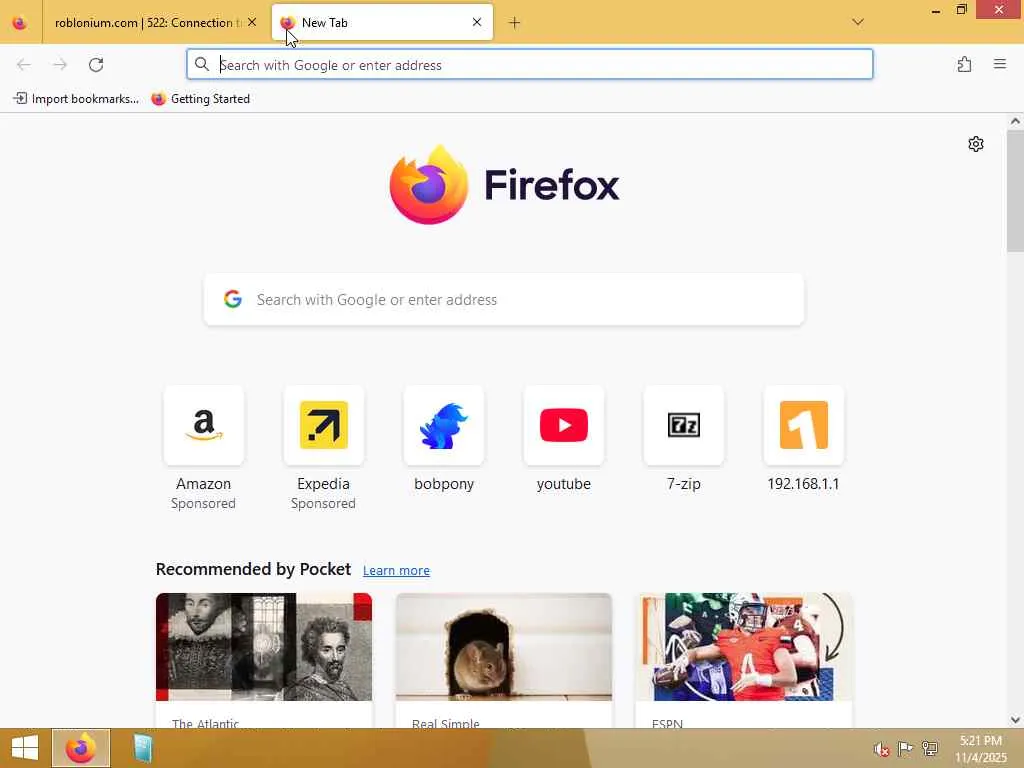Select the New Tab tab
This screenshot has height=768, width=1024.
point(382,23)
